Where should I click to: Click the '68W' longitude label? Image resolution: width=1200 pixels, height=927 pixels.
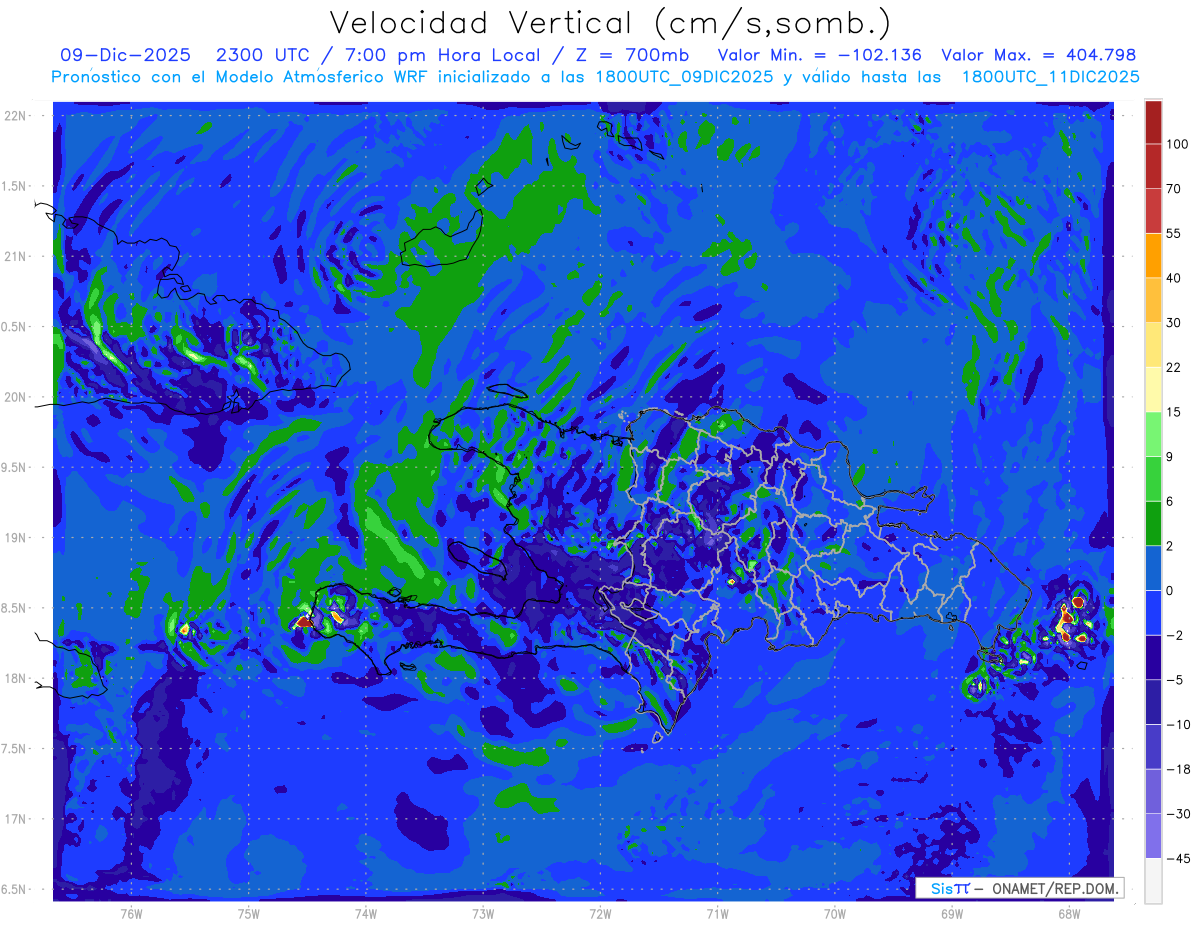[1069, 914]
